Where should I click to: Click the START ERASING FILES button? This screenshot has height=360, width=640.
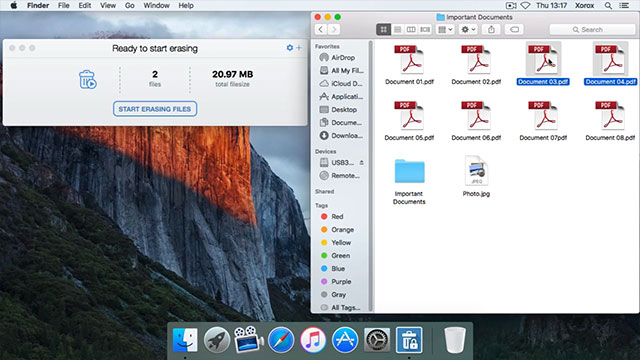point(155,109)
